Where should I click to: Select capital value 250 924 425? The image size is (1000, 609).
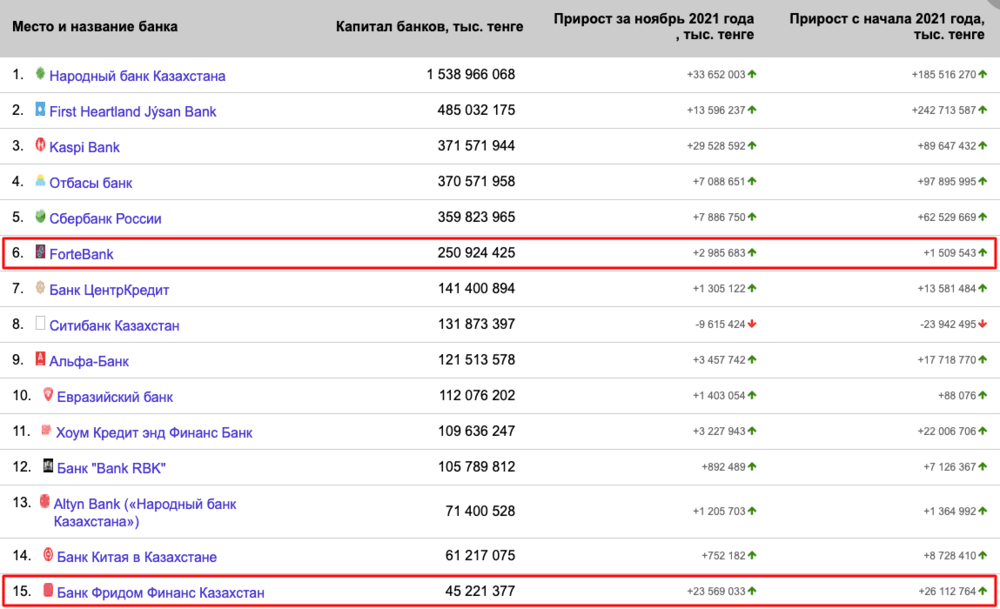click(476, 253)
